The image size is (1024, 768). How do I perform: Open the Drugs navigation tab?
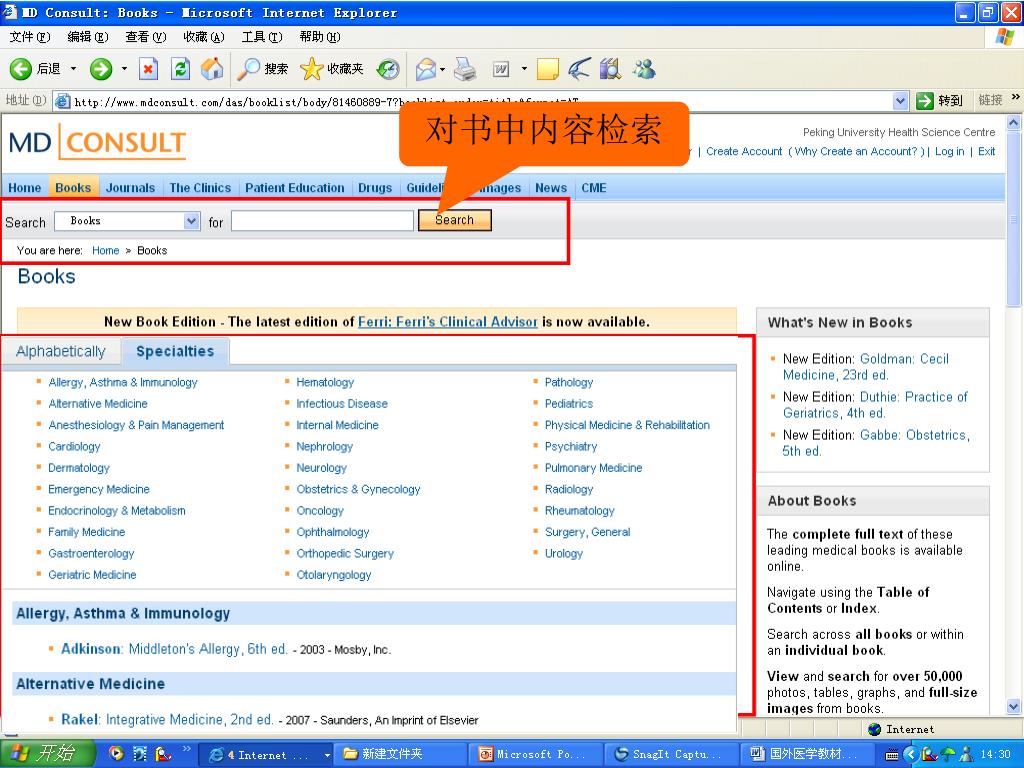[375, 187]
